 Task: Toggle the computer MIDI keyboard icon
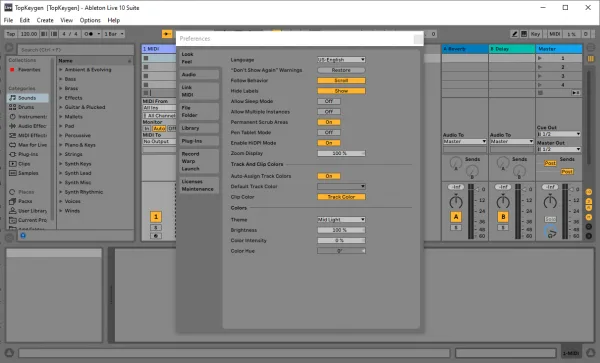coord(524,34)
